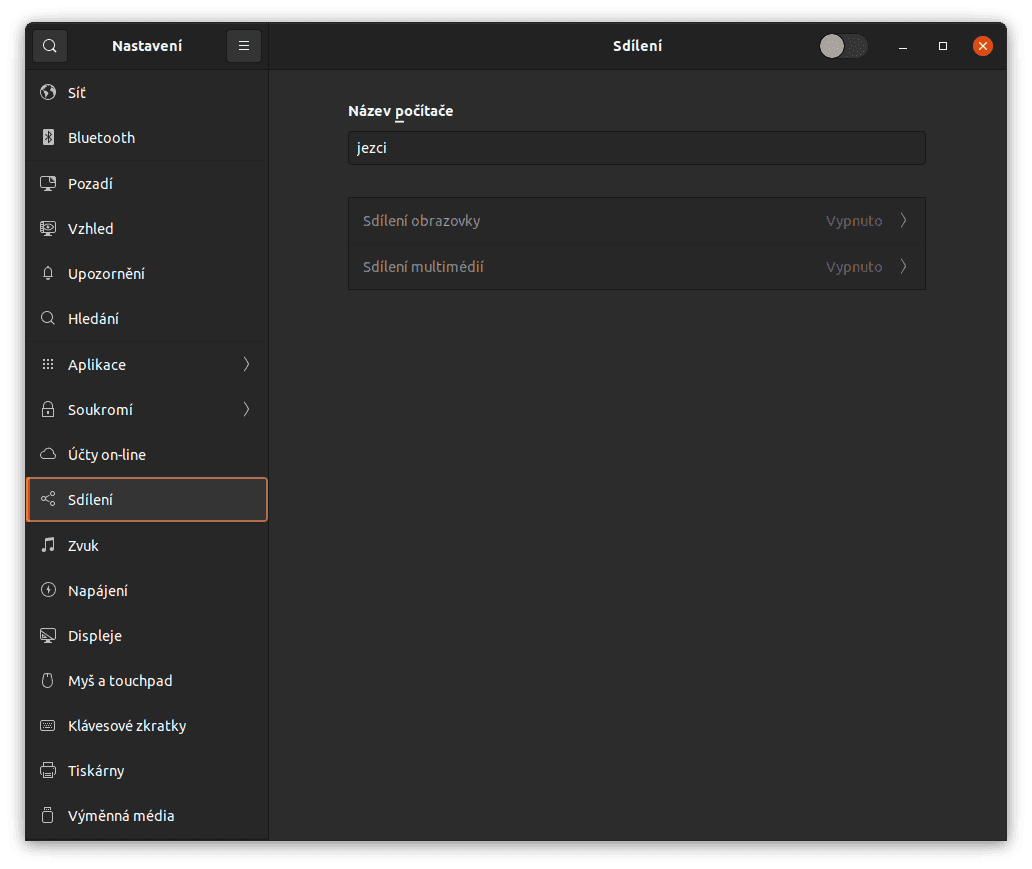Open Napájení power settings

pyautogui.click(x=98, y=591)
